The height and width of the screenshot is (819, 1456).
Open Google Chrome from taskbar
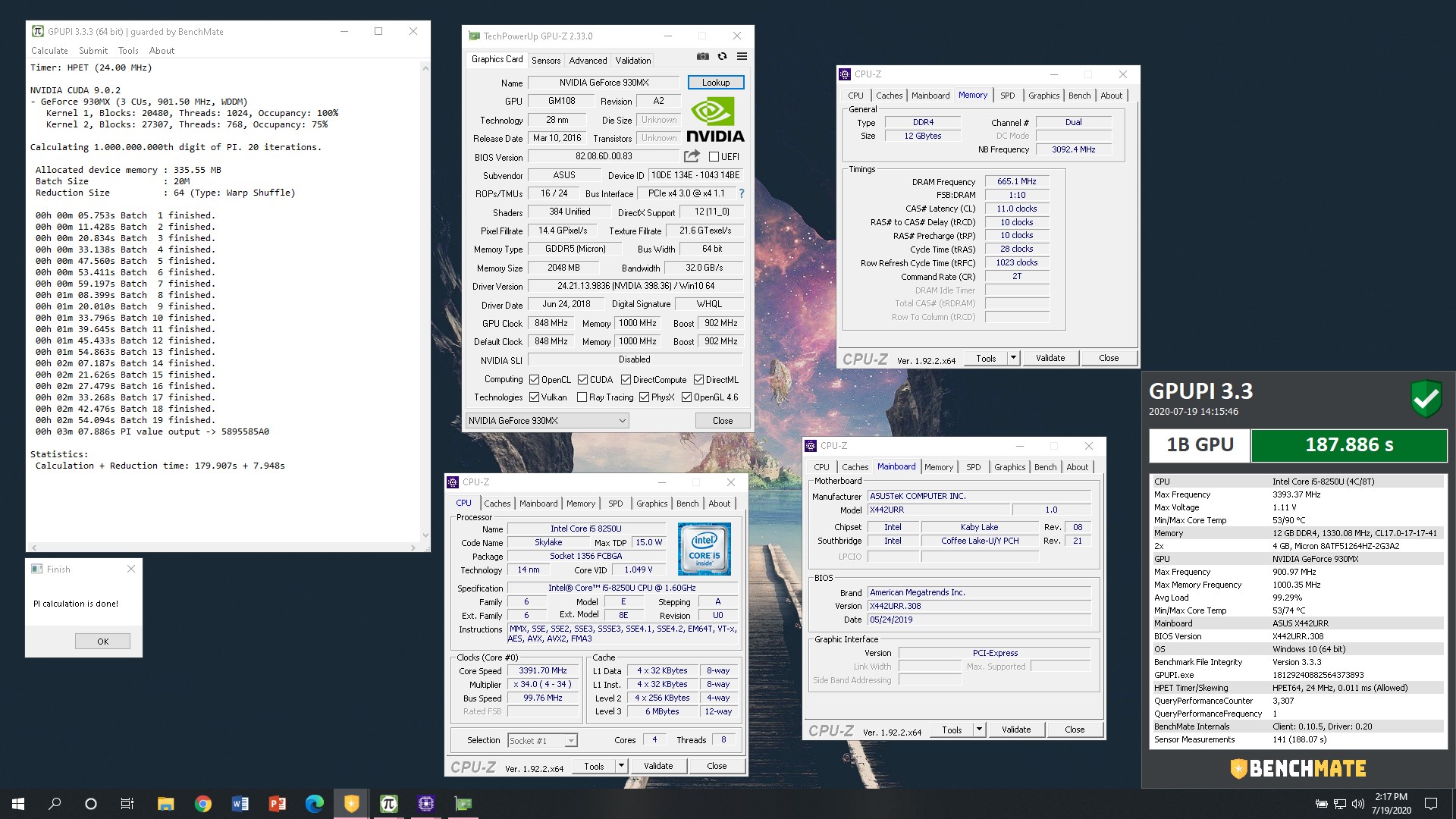click(x=202, y=803)
